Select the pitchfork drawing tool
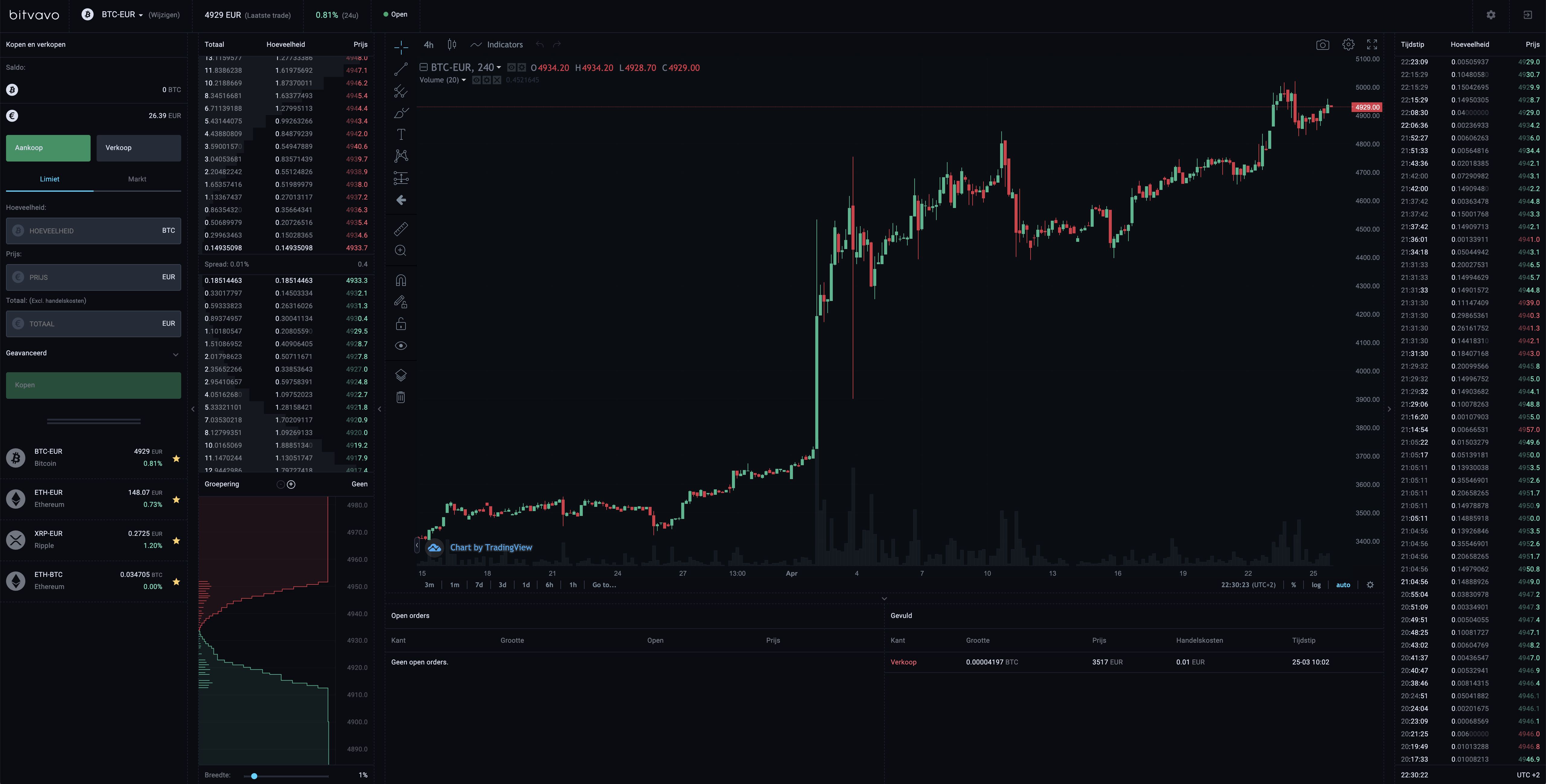 pos(401,91)
